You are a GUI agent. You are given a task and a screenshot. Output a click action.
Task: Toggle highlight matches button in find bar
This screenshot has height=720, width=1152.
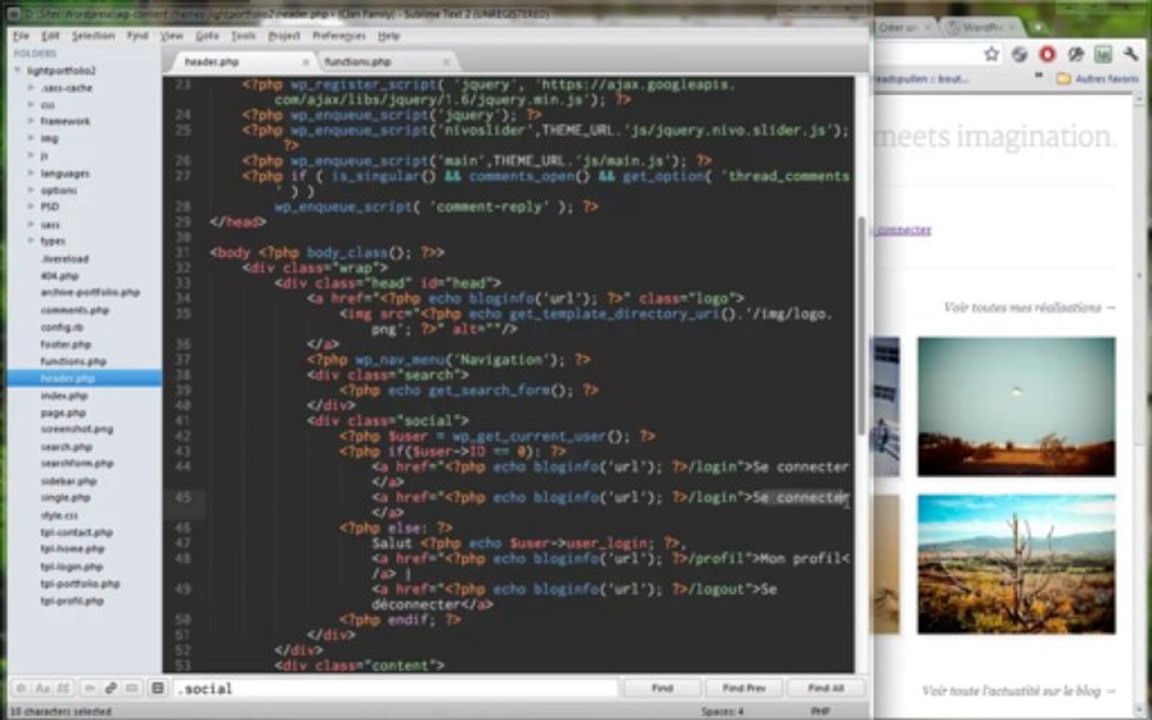(157, 688)
